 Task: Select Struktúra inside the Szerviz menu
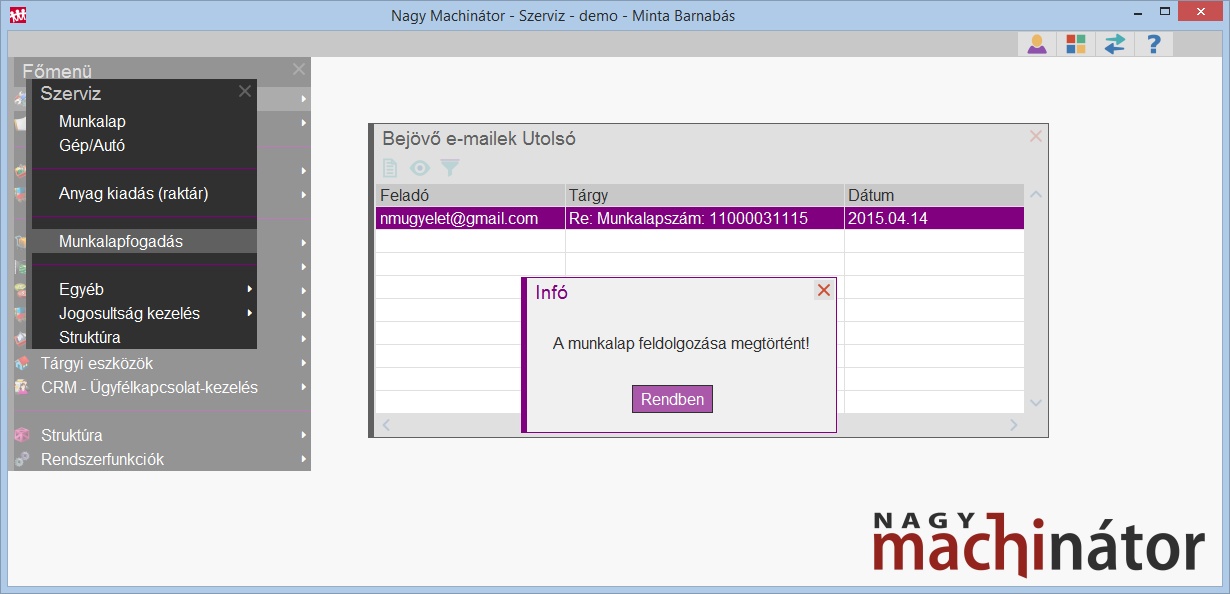click(90, 337)
